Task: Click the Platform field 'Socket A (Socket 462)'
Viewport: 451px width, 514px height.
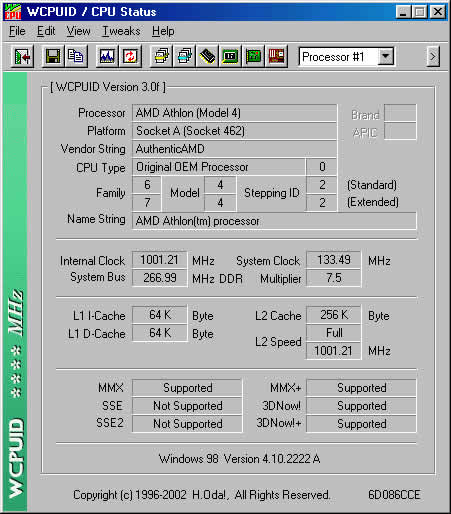Action: pos(234,131)
